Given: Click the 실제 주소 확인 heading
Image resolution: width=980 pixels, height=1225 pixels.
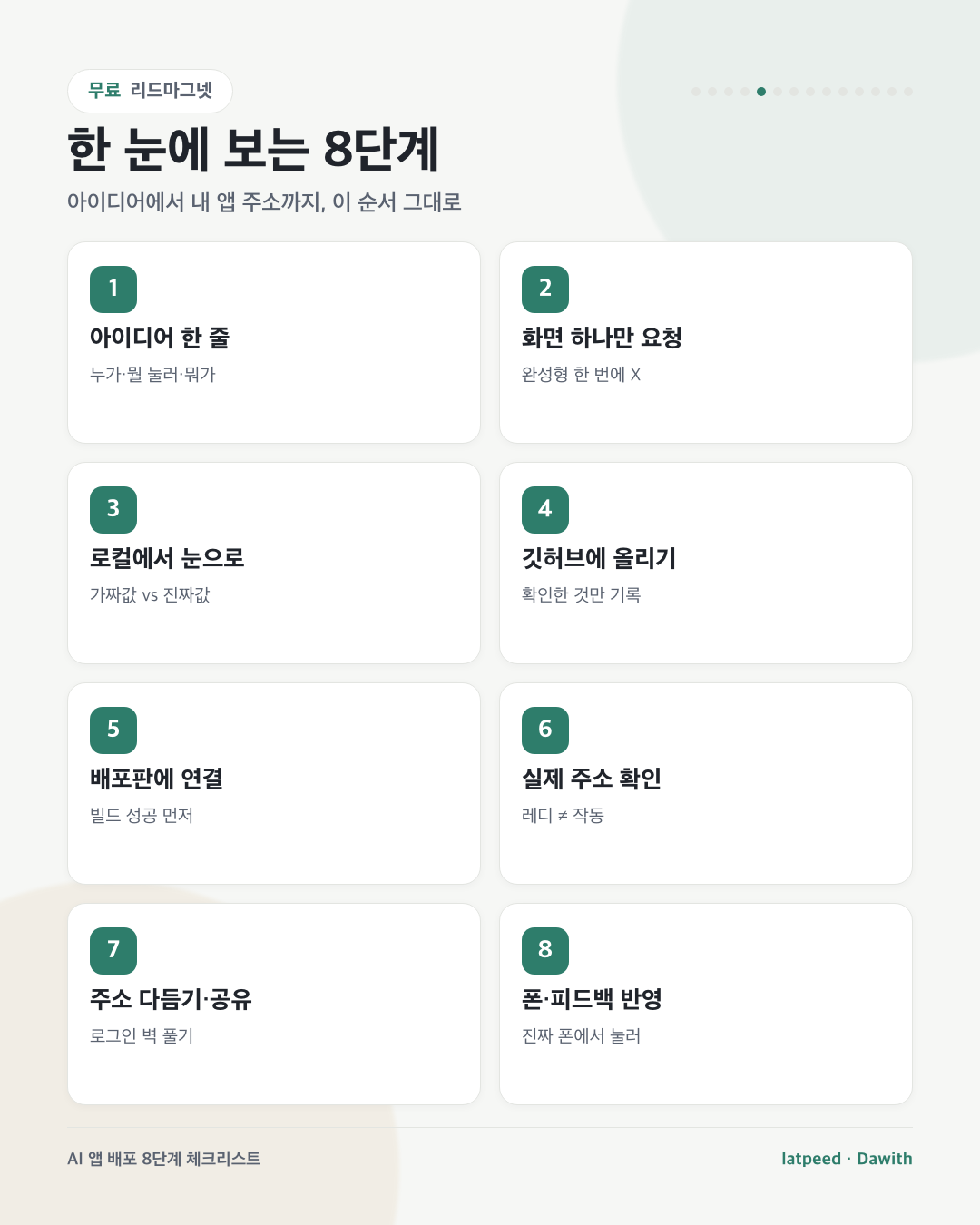Looking at the screenshot, I should pyautogui.click(x=592, y=779).
